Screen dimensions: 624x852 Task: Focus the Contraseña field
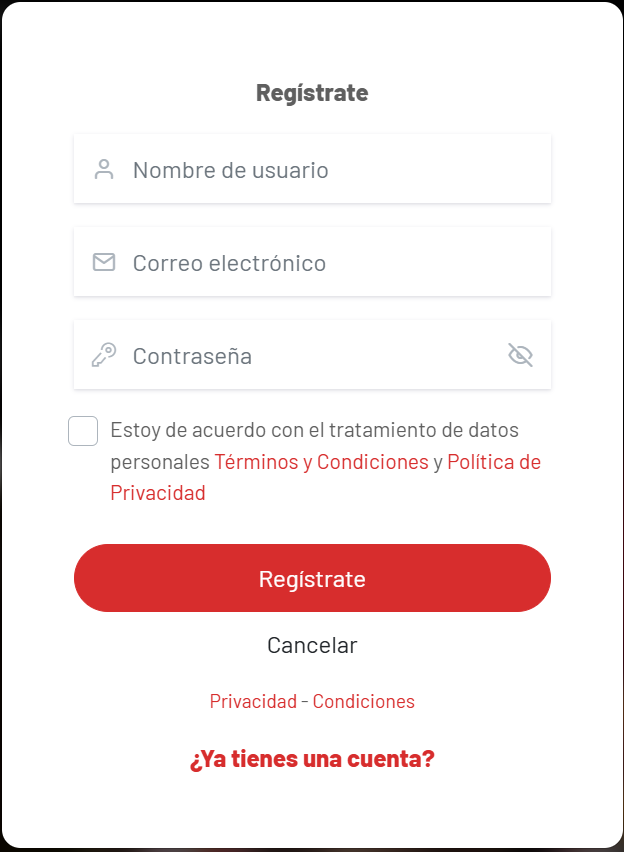tap(313, 355)
